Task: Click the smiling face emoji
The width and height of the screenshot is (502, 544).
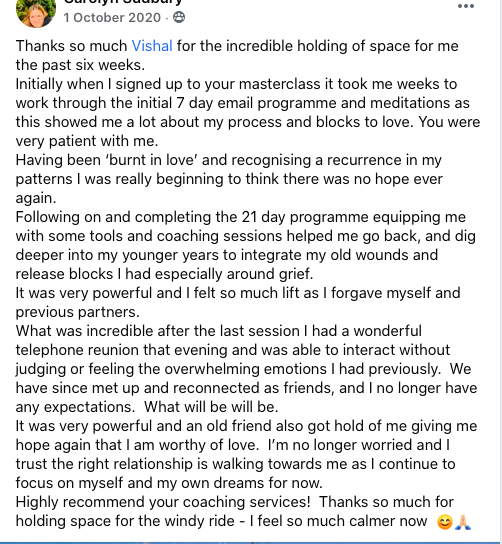Action: coord(445,522)
